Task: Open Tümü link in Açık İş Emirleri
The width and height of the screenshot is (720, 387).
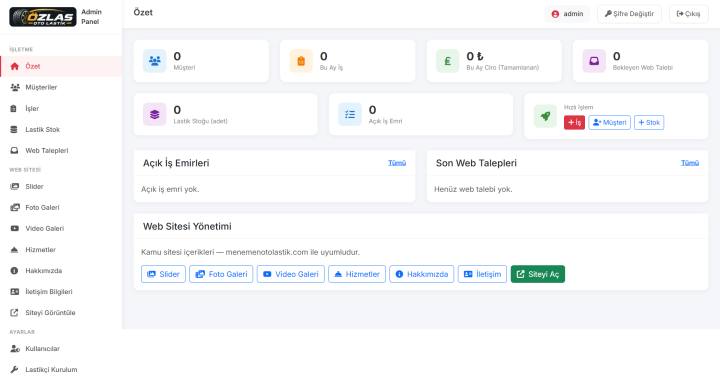Action: (397, 163)
